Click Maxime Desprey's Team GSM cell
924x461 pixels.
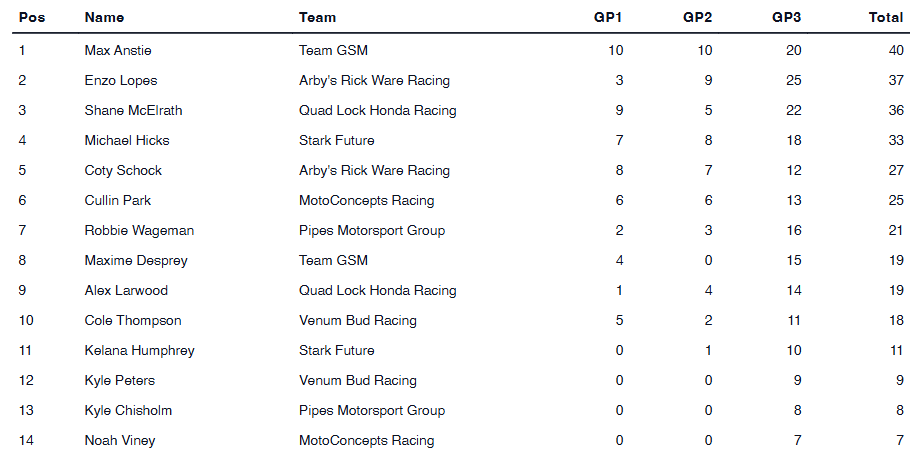tap(333, 260)
